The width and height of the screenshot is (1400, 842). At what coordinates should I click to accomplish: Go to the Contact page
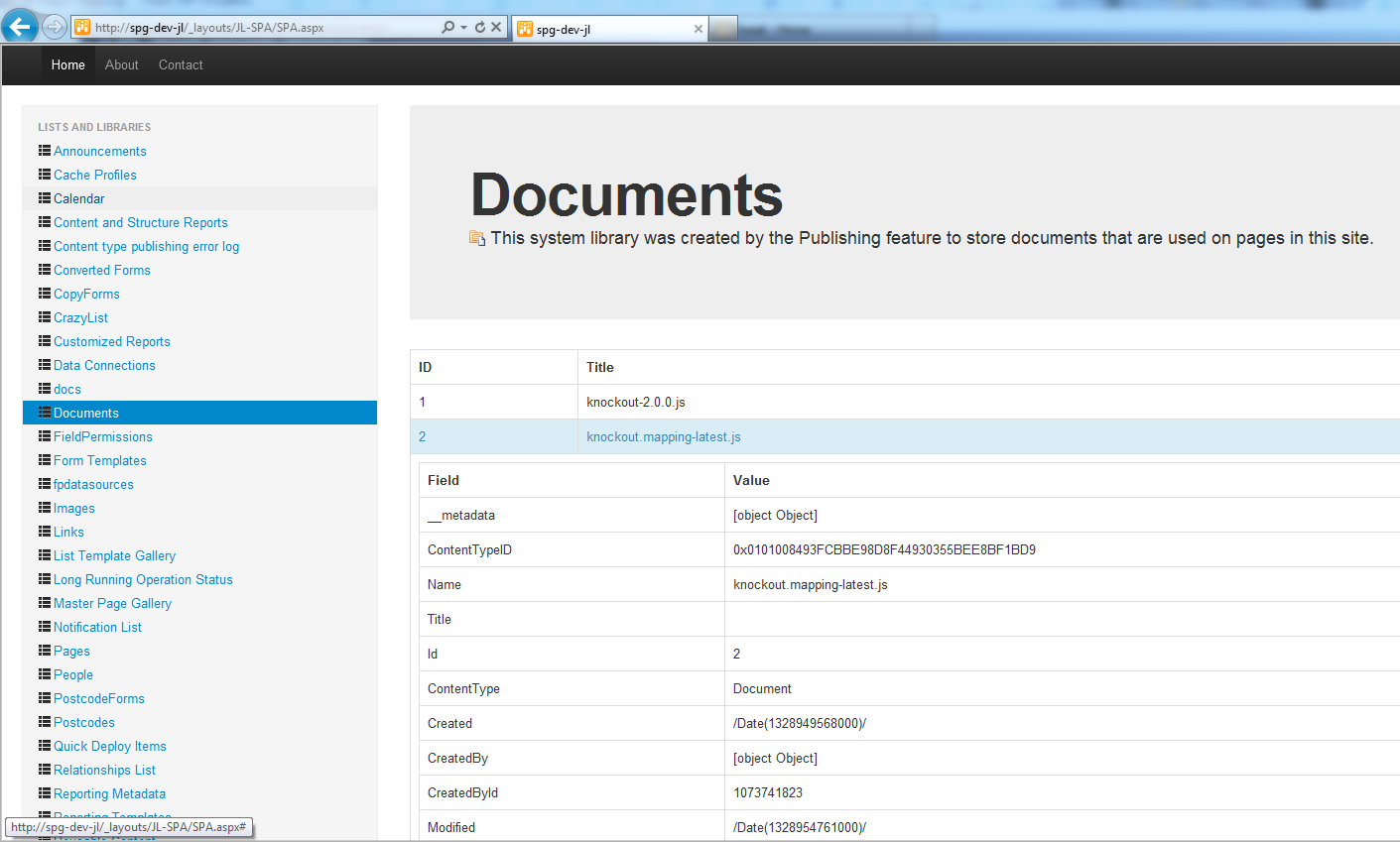(181, 65)
